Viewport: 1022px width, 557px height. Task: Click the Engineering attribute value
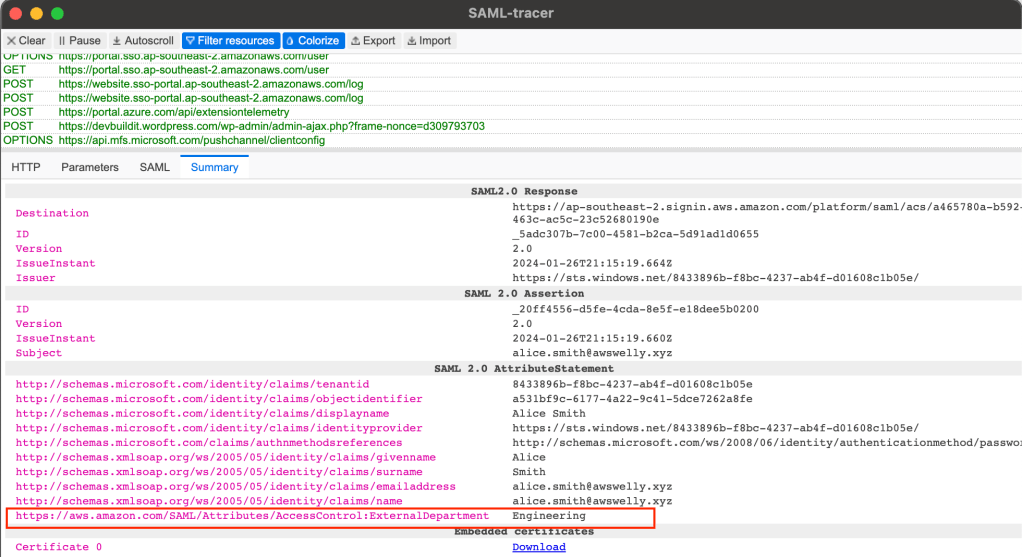pos(549,516)
